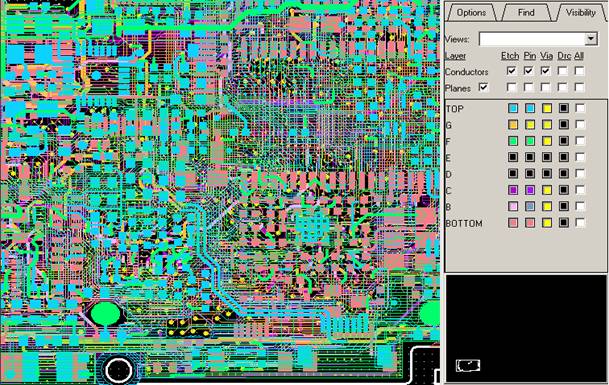Screen dimensions: 609x385
Task: Click C layer purple Etch swatch
Action: pyautogui.click(x=513, y=190)
